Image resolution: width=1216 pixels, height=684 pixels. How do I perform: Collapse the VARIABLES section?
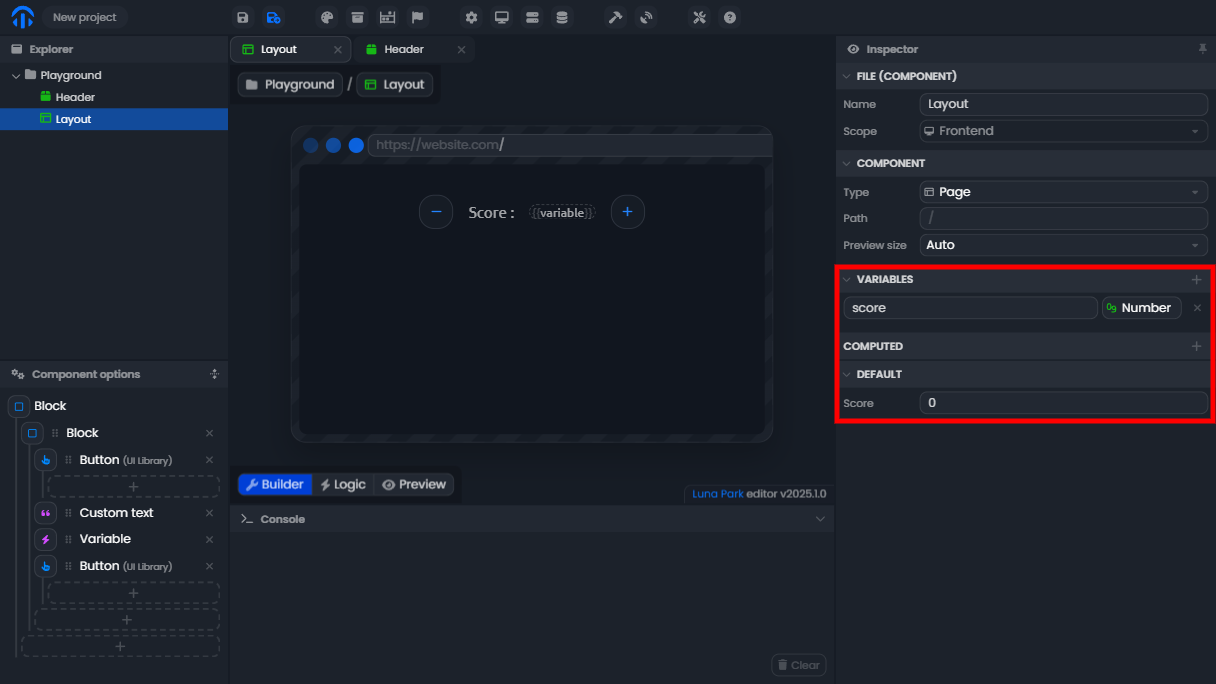(846, 280)
